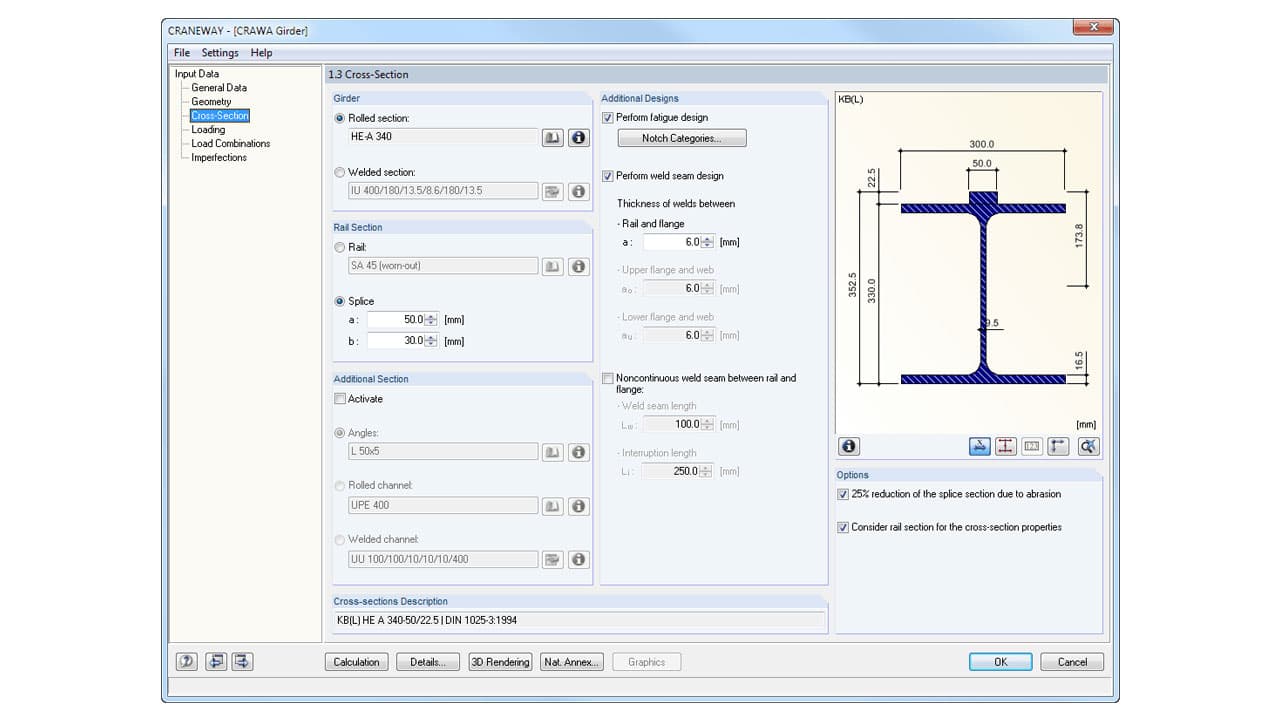This screenshot has height=720, width=1280.
Task: Go to the next input window using arrow icon
Action: coord(242,661)
